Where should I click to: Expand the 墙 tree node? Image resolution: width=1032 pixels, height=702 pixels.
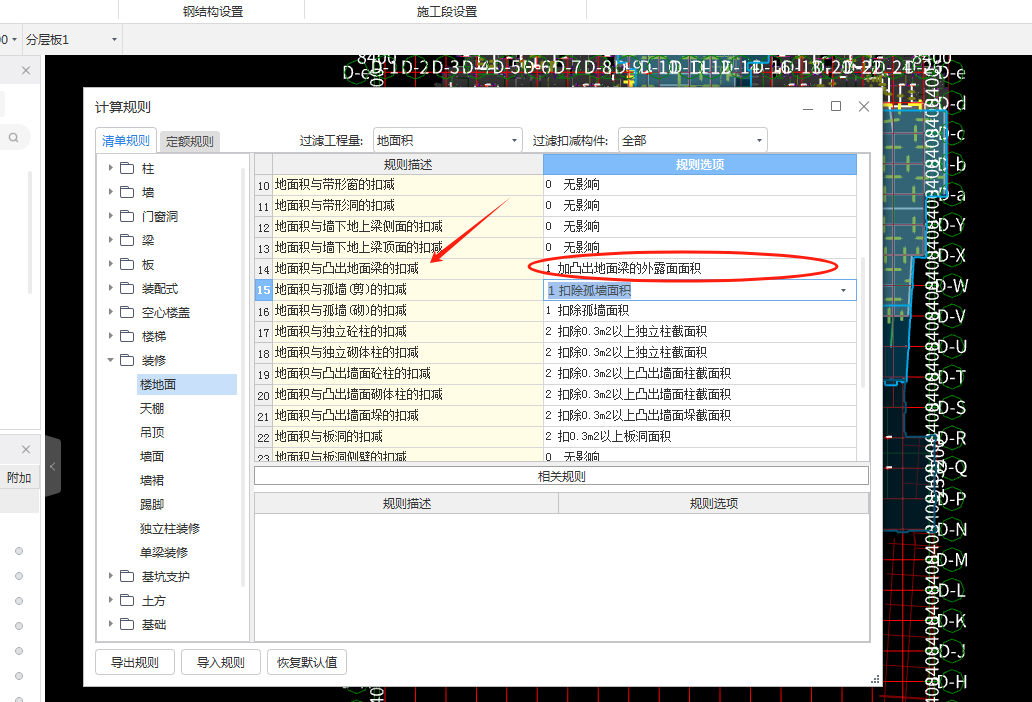pos(111,192)
